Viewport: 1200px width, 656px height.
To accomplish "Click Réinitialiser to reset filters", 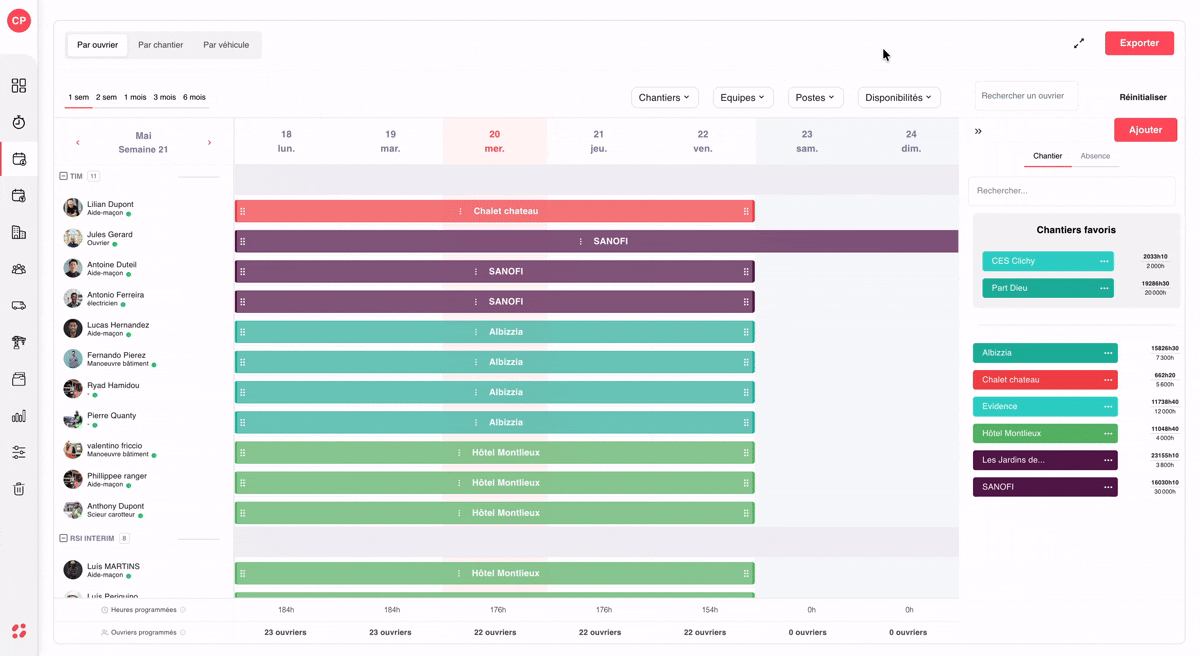I will point(1143,97).
